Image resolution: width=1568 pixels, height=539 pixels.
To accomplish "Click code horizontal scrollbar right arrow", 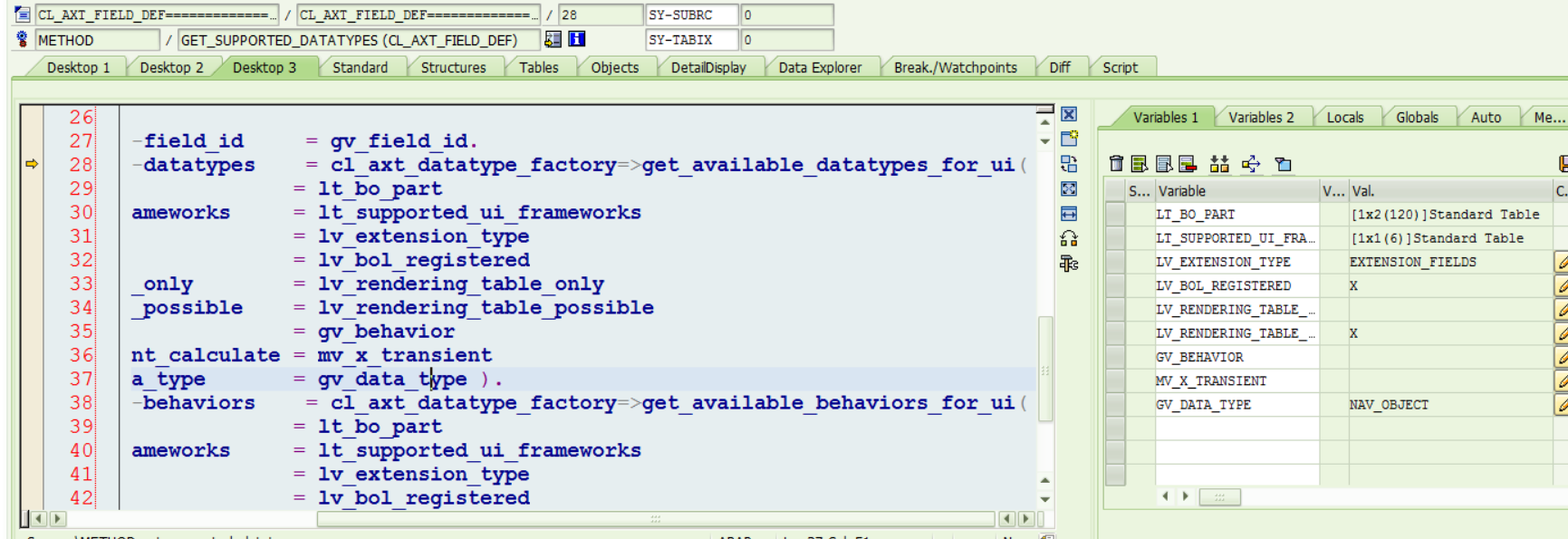I will (1025, 519).
